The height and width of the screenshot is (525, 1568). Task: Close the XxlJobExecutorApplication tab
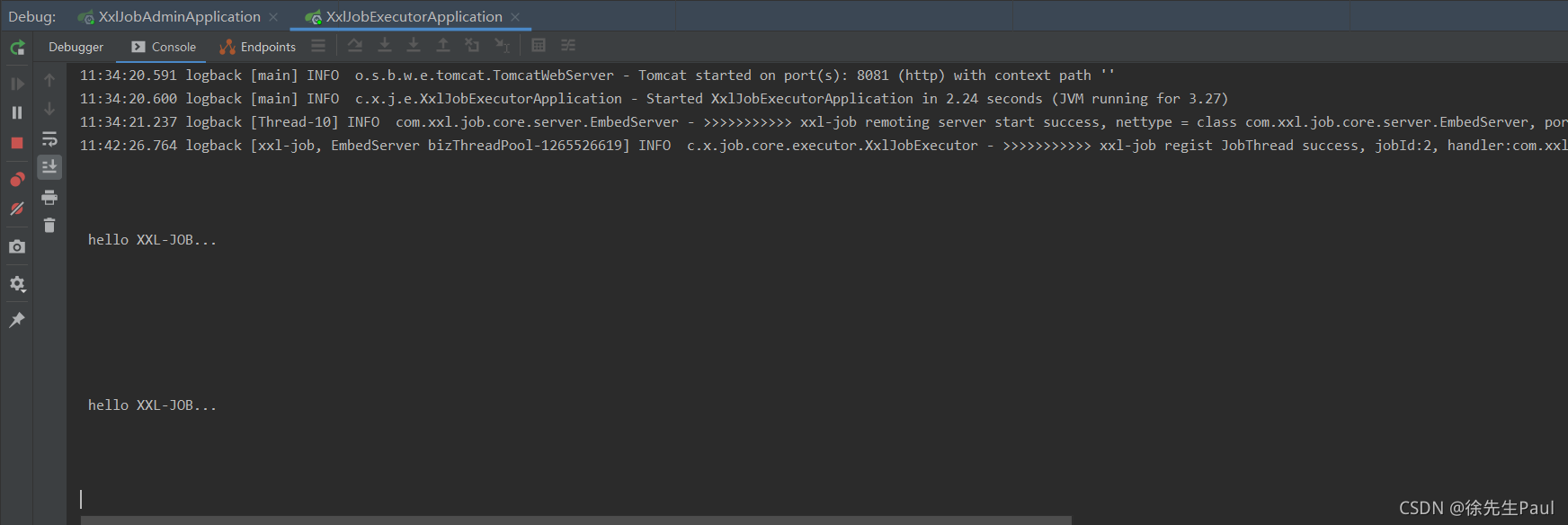point(515,17)
